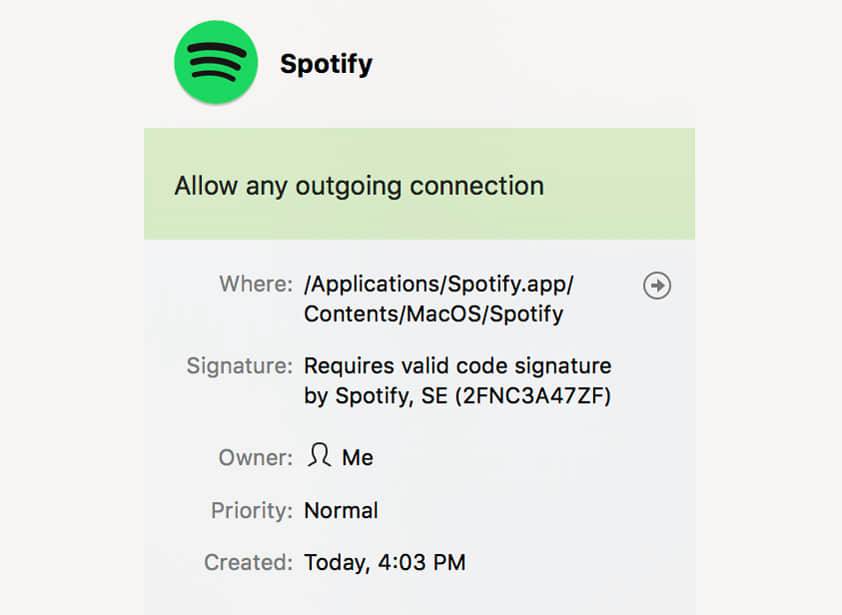
Task: Click the Contents/MacOS/Spotify path line
Action: (x=434, y=314)
